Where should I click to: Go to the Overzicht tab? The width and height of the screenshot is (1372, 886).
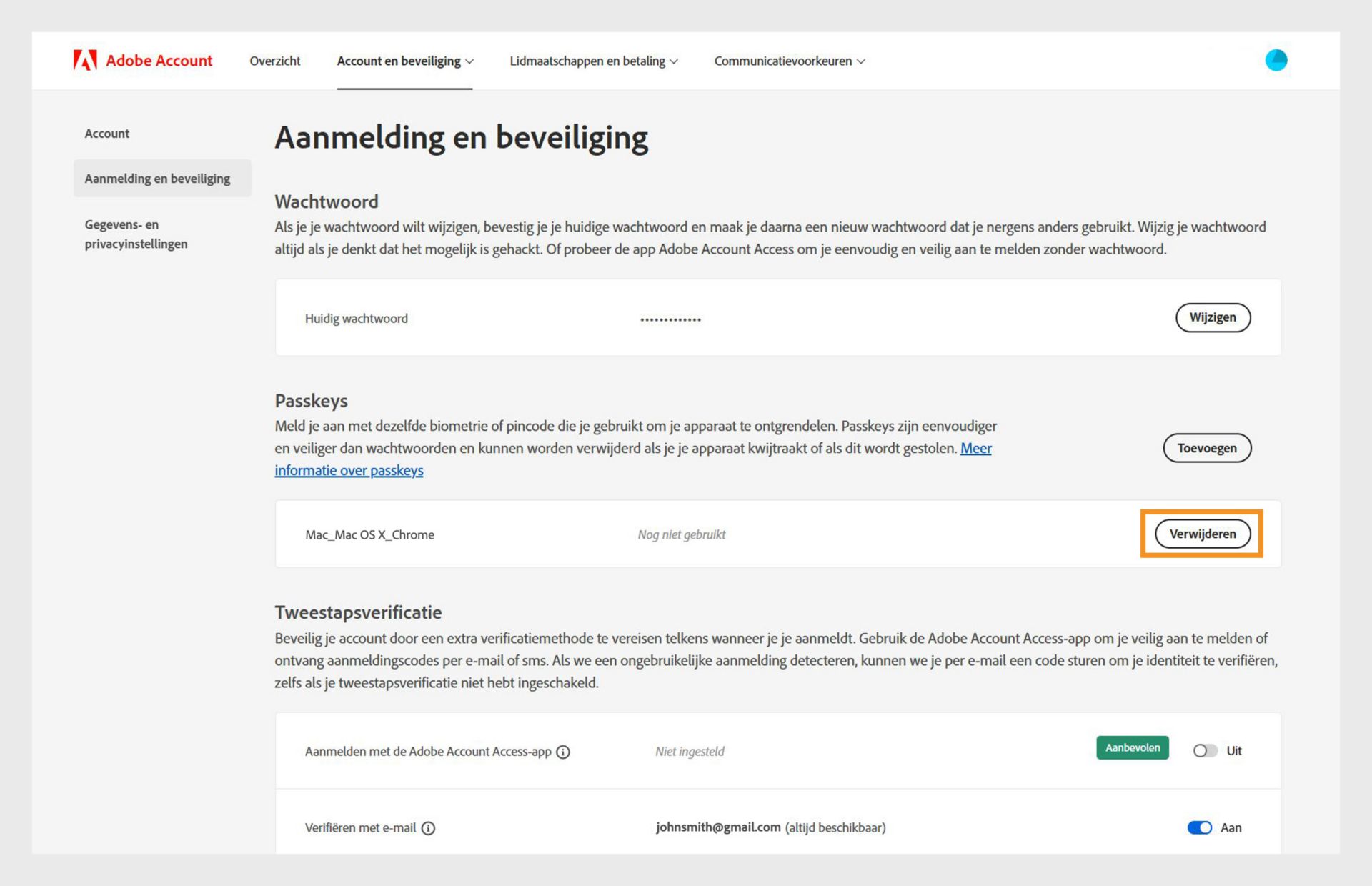click(274, 61)
